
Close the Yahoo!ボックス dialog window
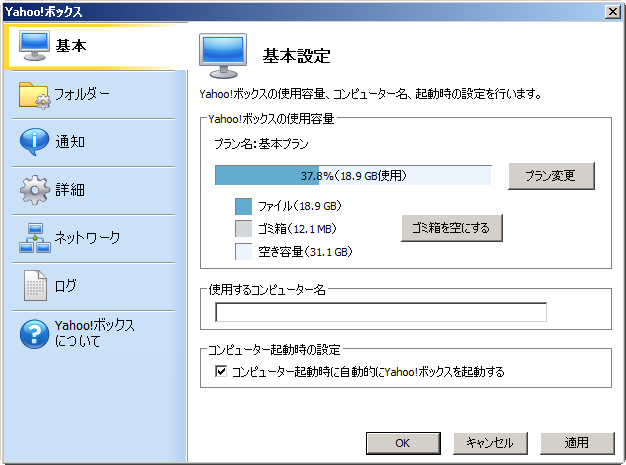[612, 12]
